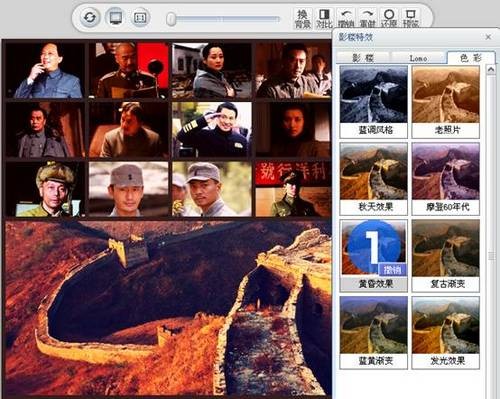Click the 黄昏效果 effect label
The image size is (500, 399).
[375, 284]
